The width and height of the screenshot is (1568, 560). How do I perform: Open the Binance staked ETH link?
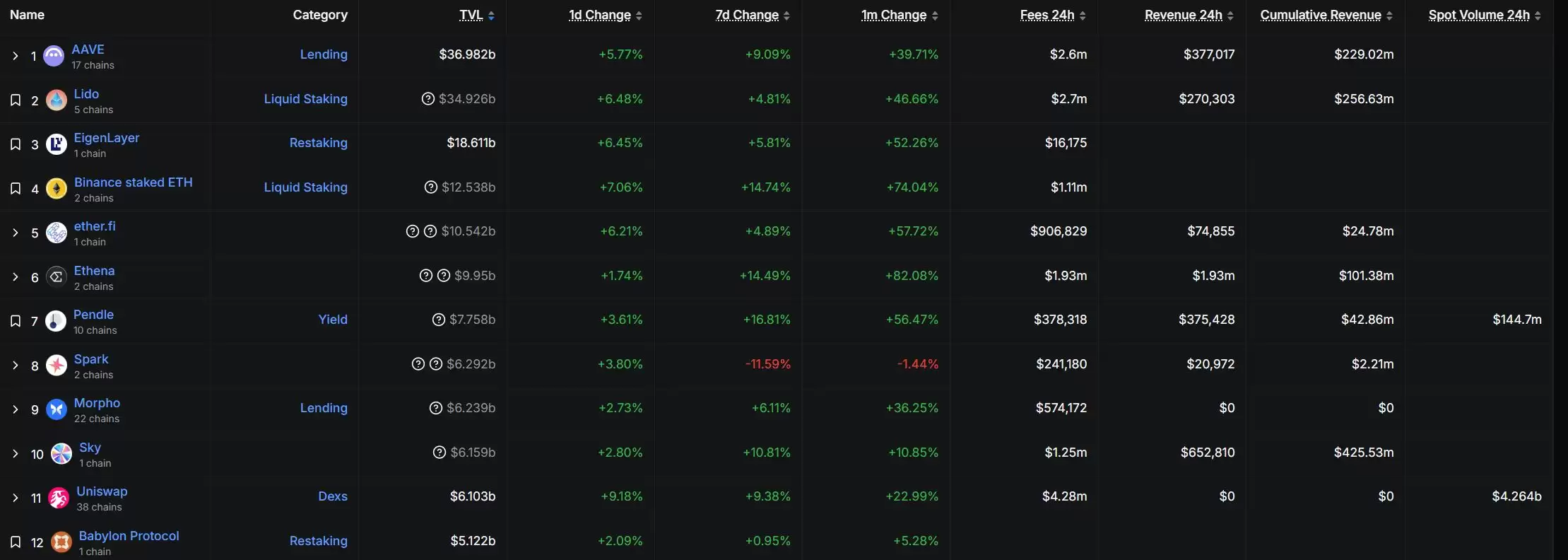133,182
